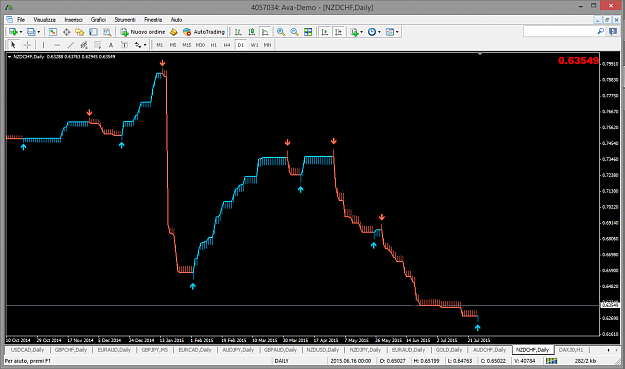Toggle the chart shift button
Screen dimensions: 625x369
coord(338,32)
